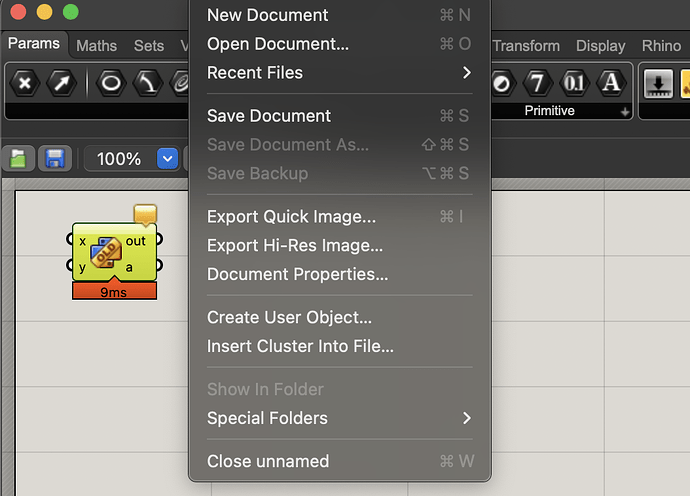
Task: Click the green Open File toolbar icon
Action: tap(18, 158)
